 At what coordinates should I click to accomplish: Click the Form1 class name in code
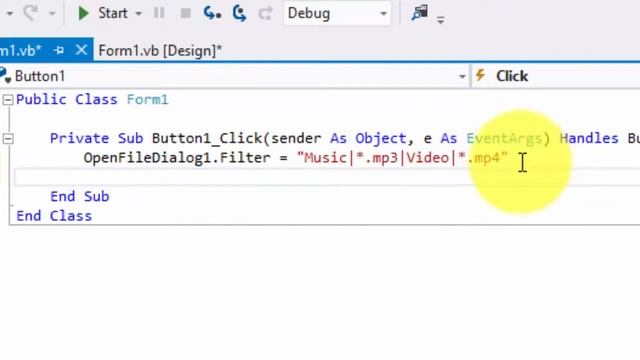tap(147, 99)
